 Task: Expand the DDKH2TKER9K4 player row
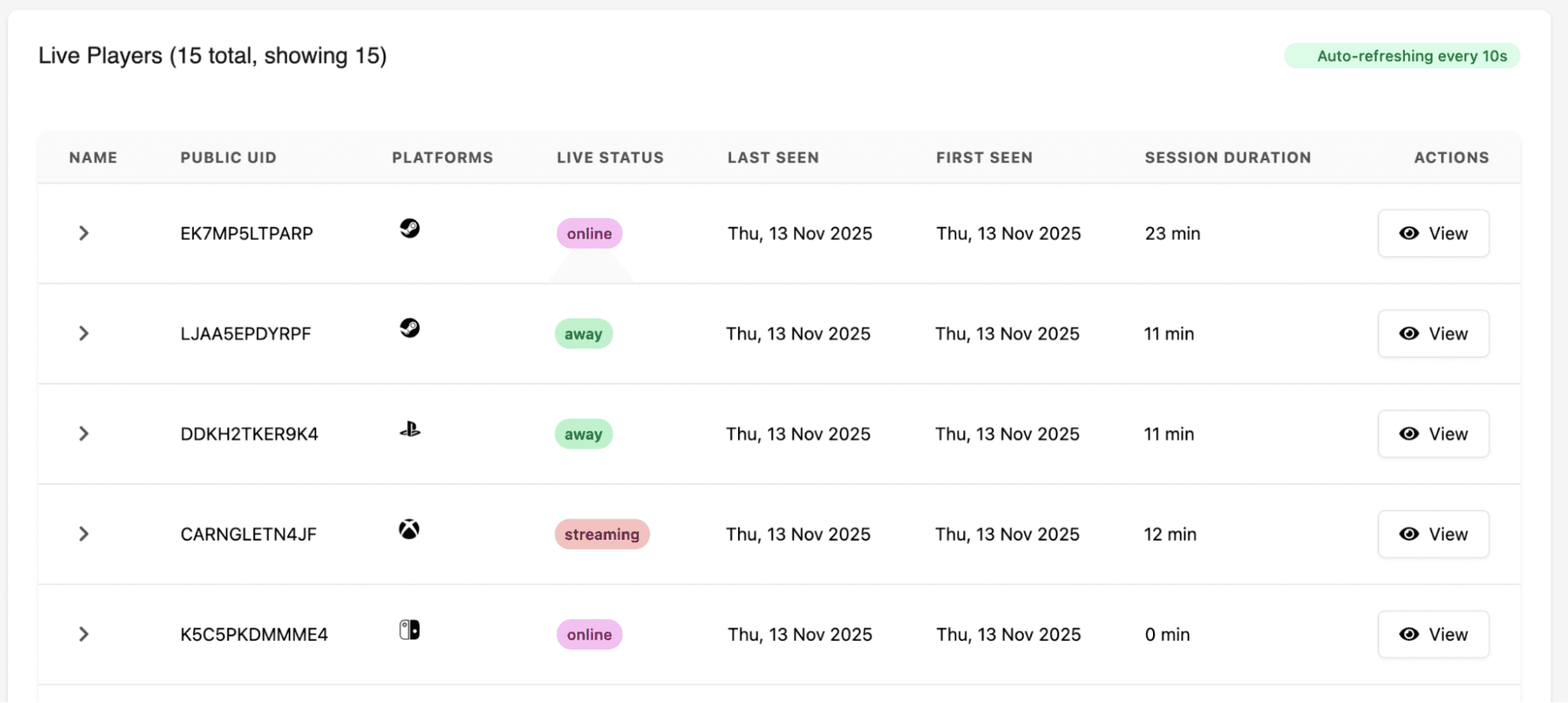[x=84, y=434]
